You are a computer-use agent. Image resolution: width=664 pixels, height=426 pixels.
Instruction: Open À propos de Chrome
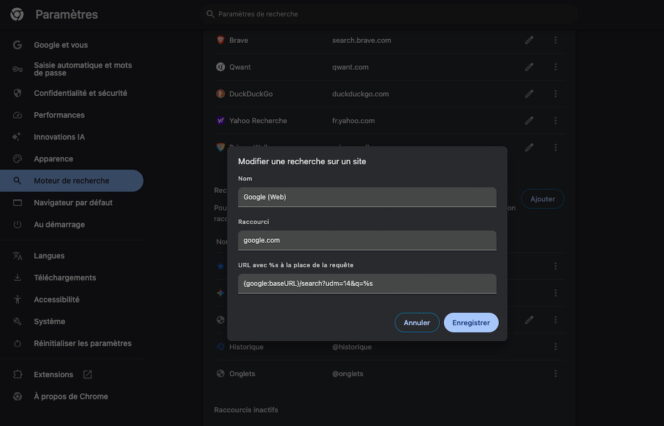pyautogui.click(x=71, y=397)
